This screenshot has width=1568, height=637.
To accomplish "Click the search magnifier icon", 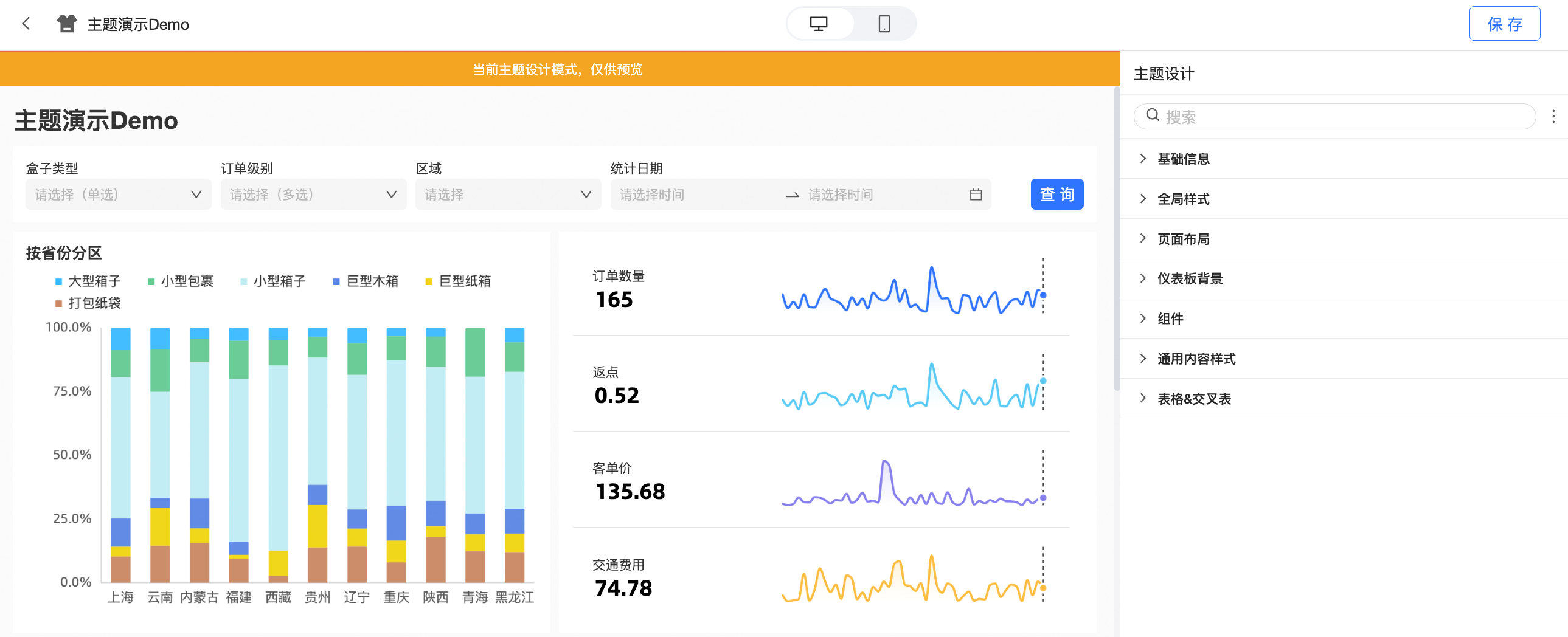I will coord(1151,115).
